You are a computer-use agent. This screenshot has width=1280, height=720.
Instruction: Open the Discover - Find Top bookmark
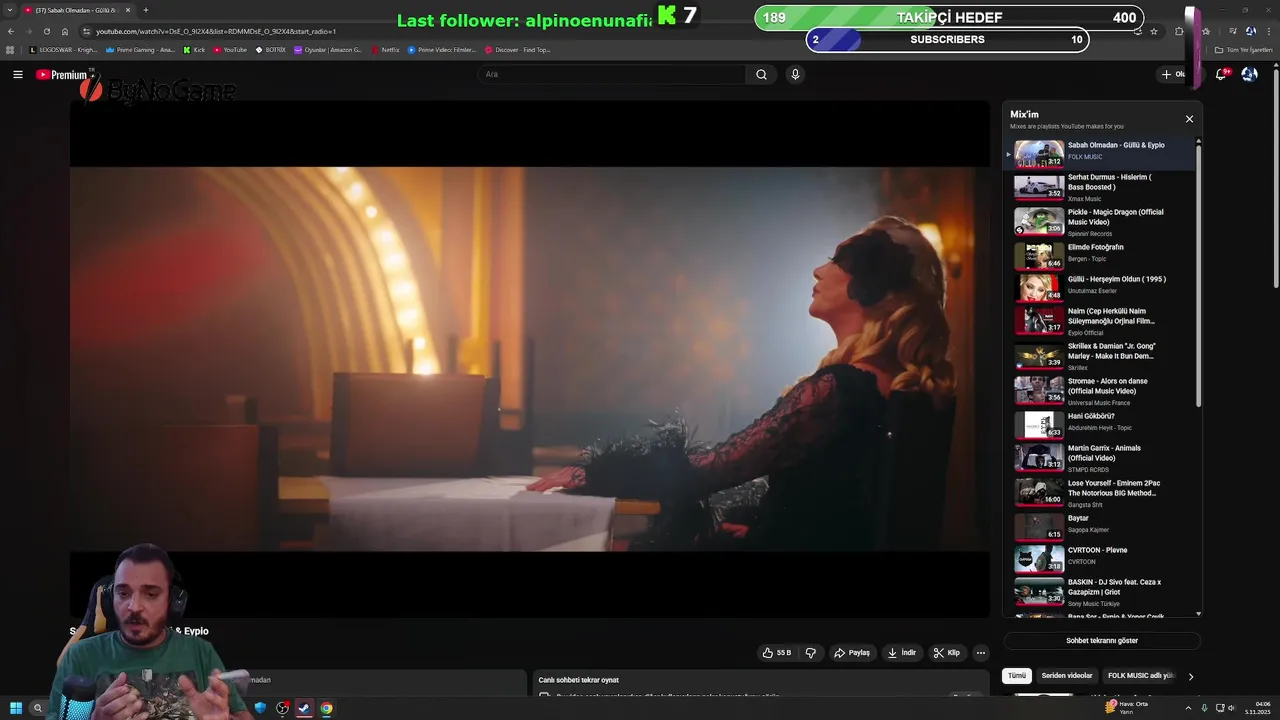point(518,50)
